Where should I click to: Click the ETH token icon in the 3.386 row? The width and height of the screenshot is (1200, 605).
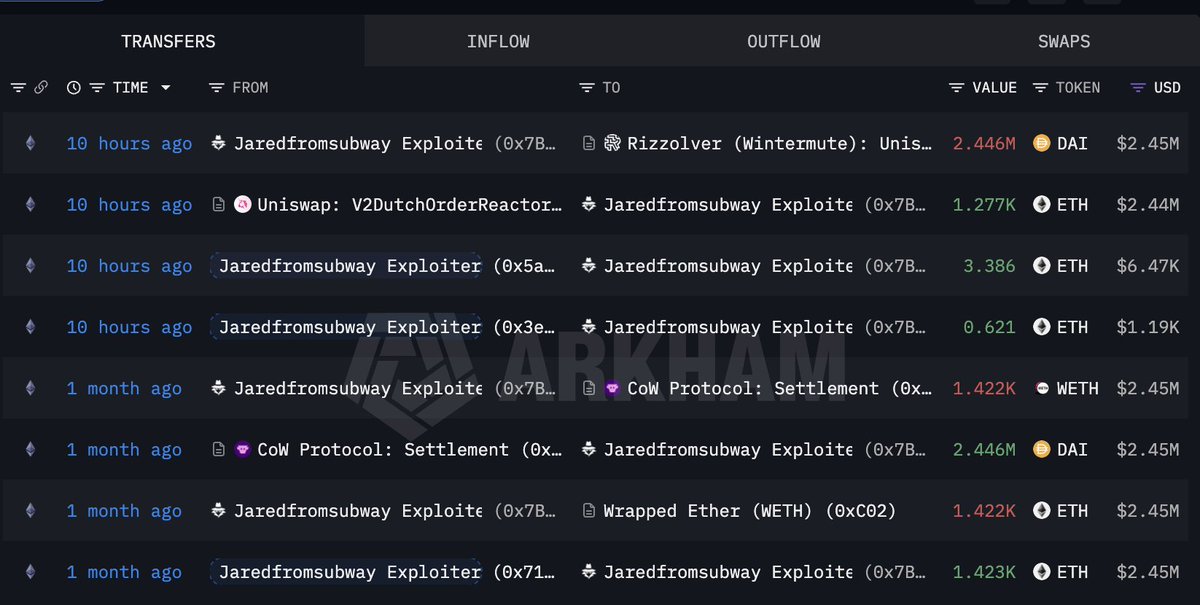(x=1041, y=266)
